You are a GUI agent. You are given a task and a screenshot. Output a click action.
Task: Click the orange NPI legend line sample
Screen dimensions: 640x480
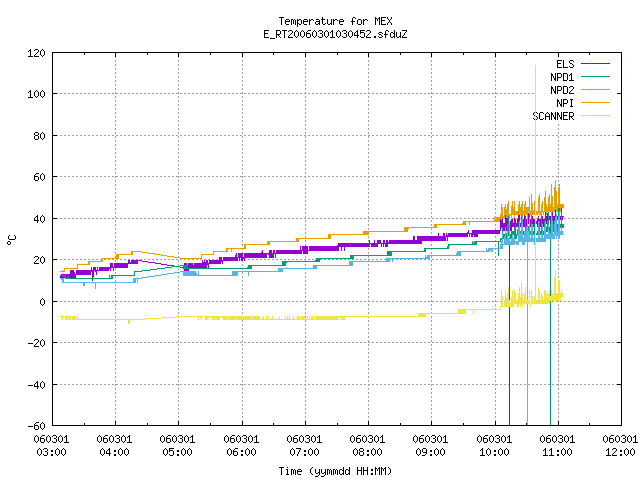click(595, 103)
